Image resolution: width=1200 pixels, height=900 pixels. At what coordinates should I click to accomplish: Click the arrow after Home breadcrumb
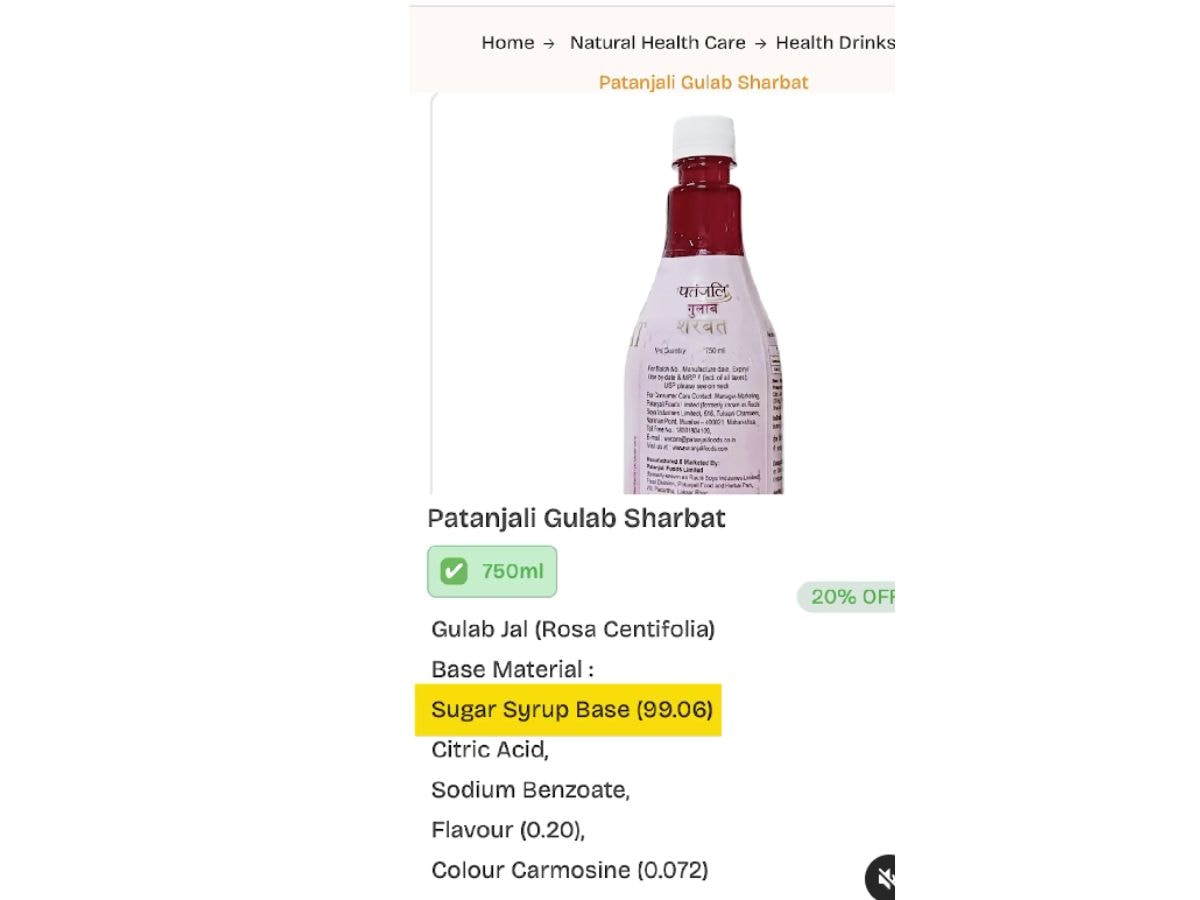coord(549,44)
